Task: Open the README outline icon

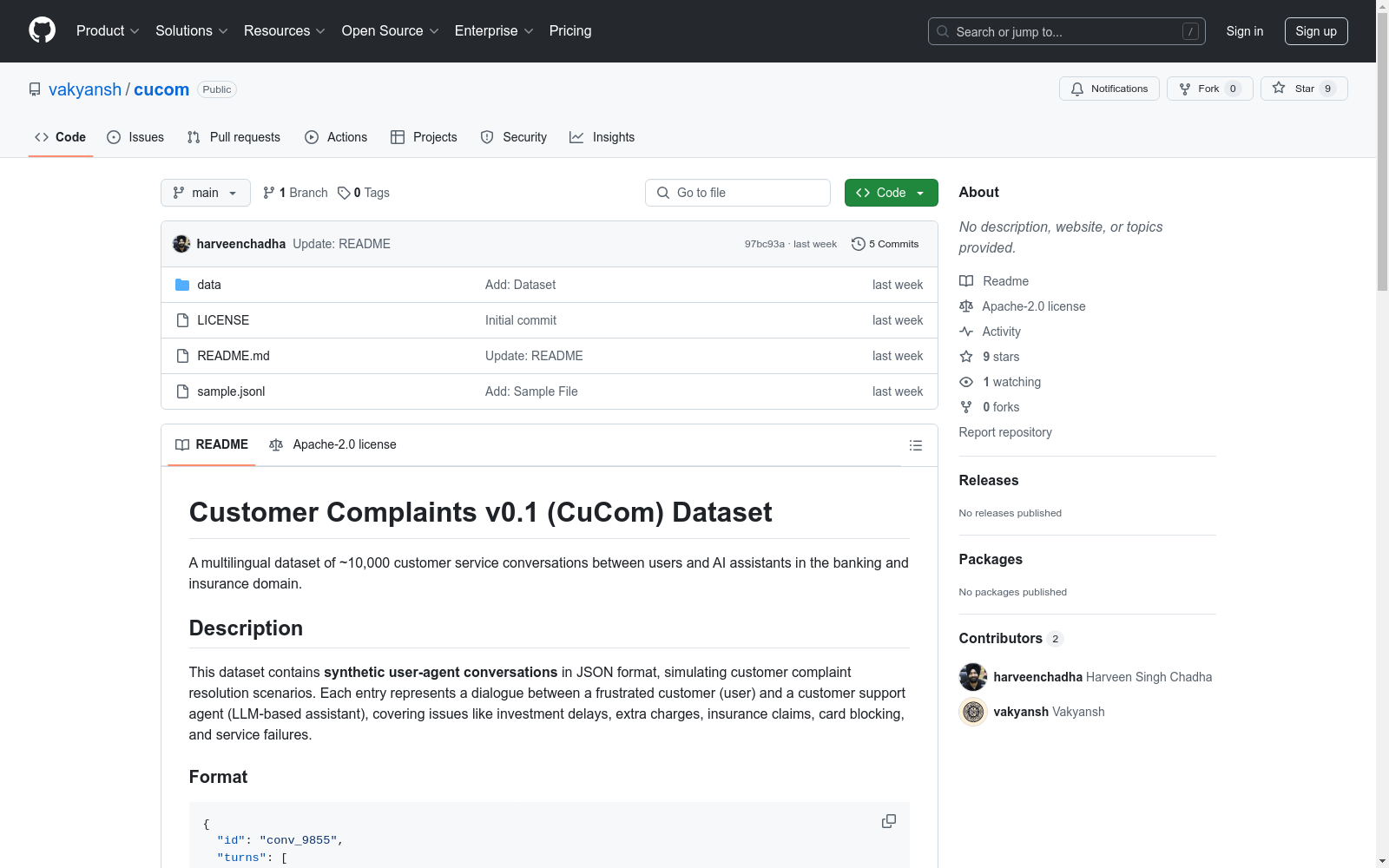Action: click(x=916, y=445)
